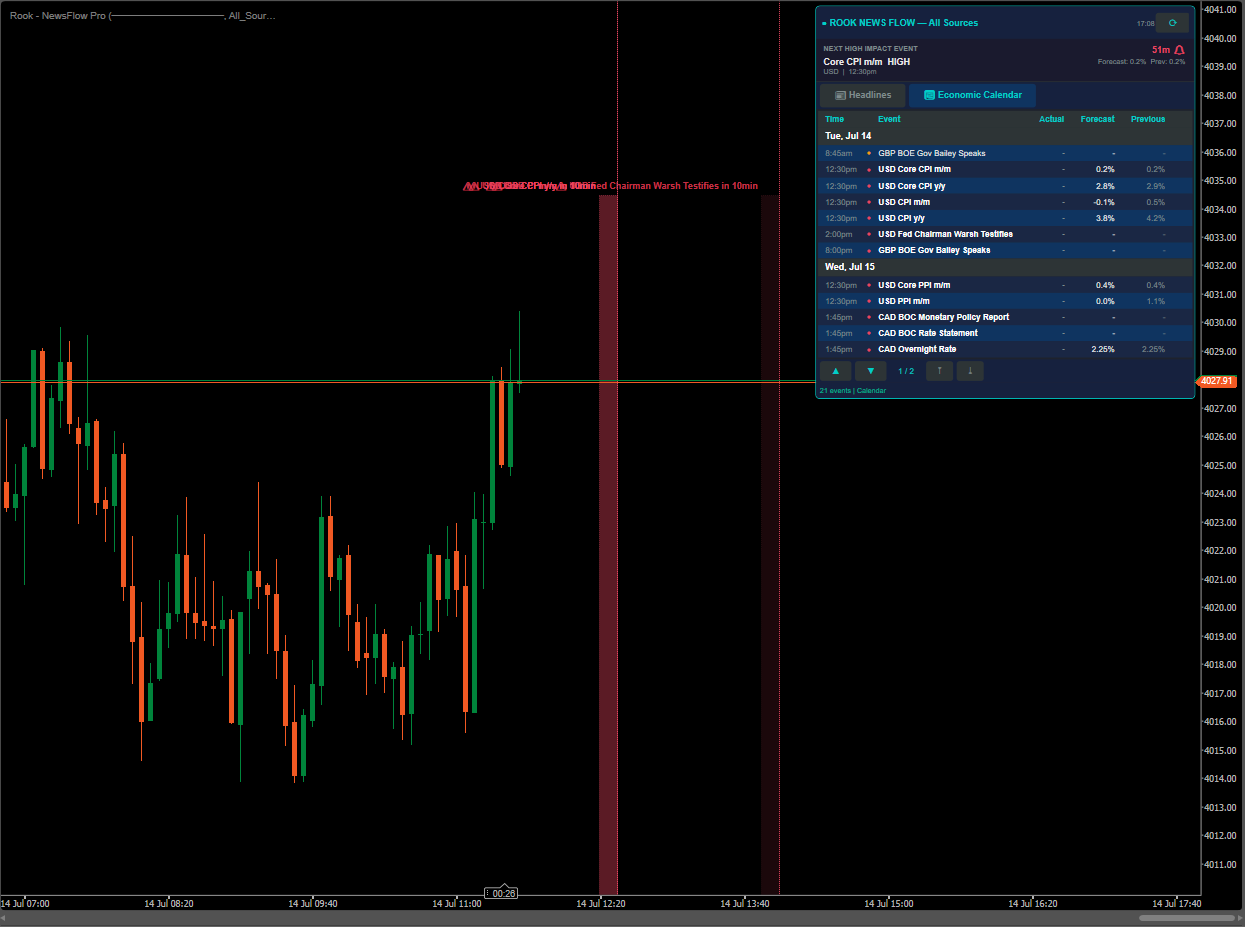Select the USD PPI m/m event

click(x=1005, y=301)
